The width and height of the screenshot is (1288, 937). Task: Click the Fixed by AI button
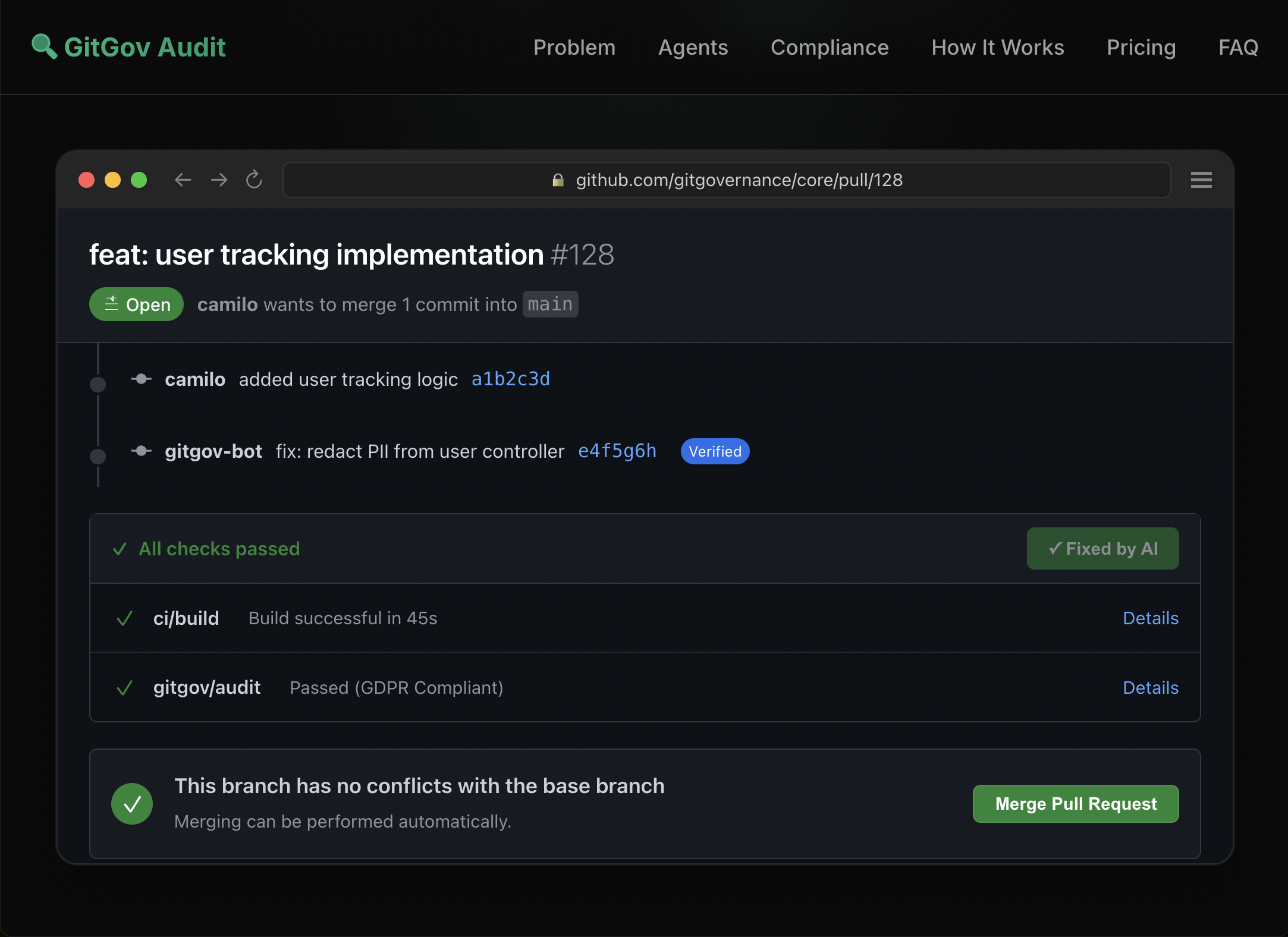1102,548
